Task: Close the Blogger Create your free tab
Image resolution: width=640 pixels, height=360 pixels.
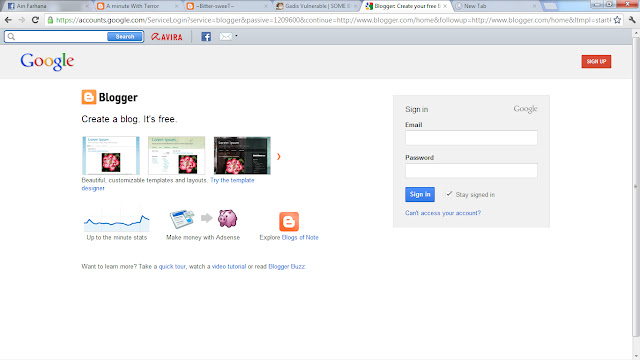Action: 445,6
